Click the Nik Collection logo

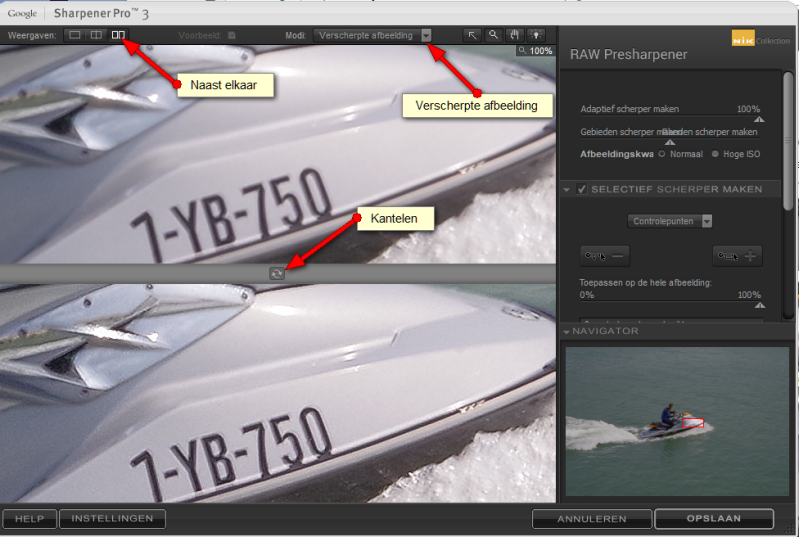[760, 39]
